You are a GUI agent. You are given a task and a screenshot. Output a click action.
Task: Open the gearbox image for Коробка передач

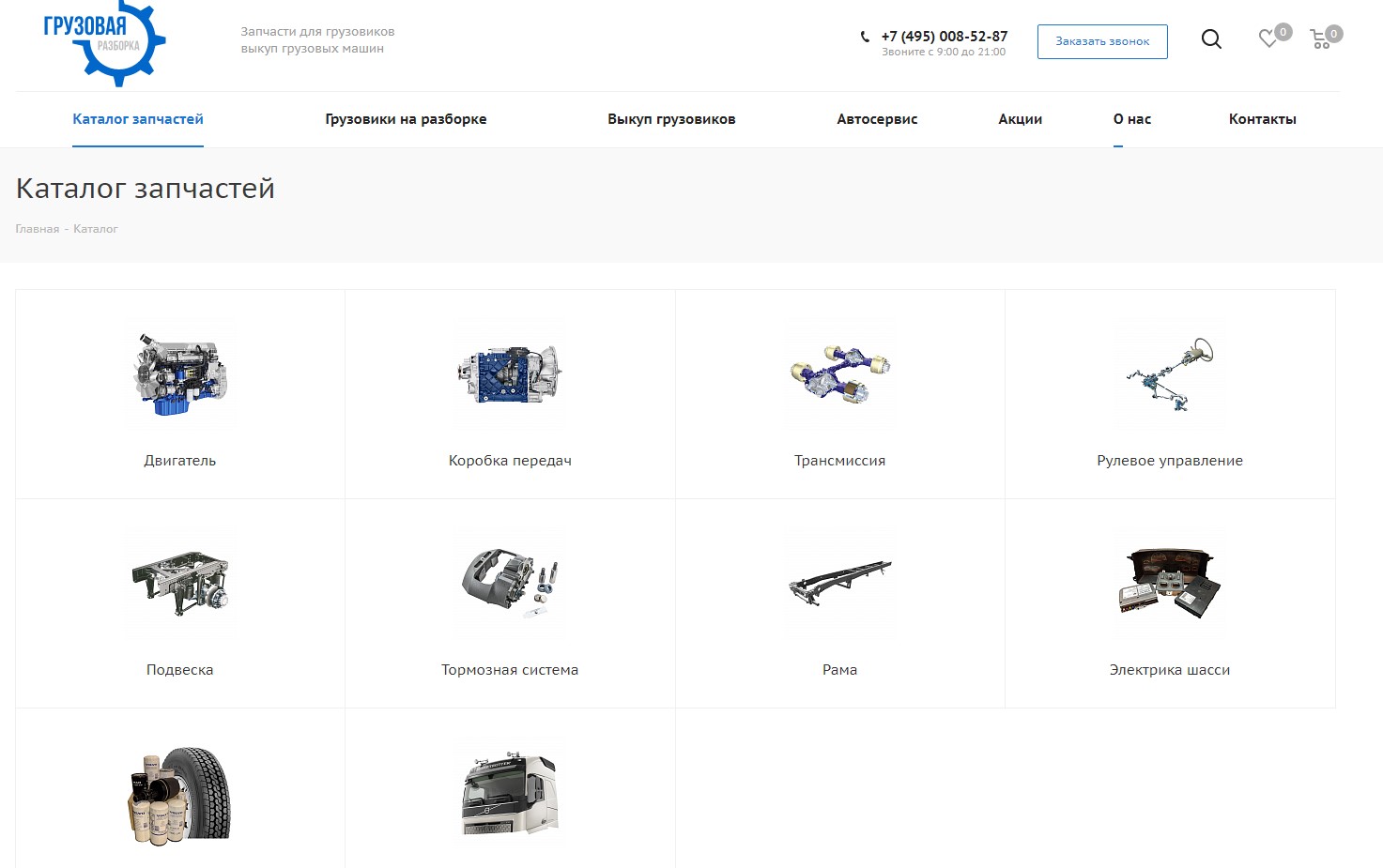click(510, 374)
